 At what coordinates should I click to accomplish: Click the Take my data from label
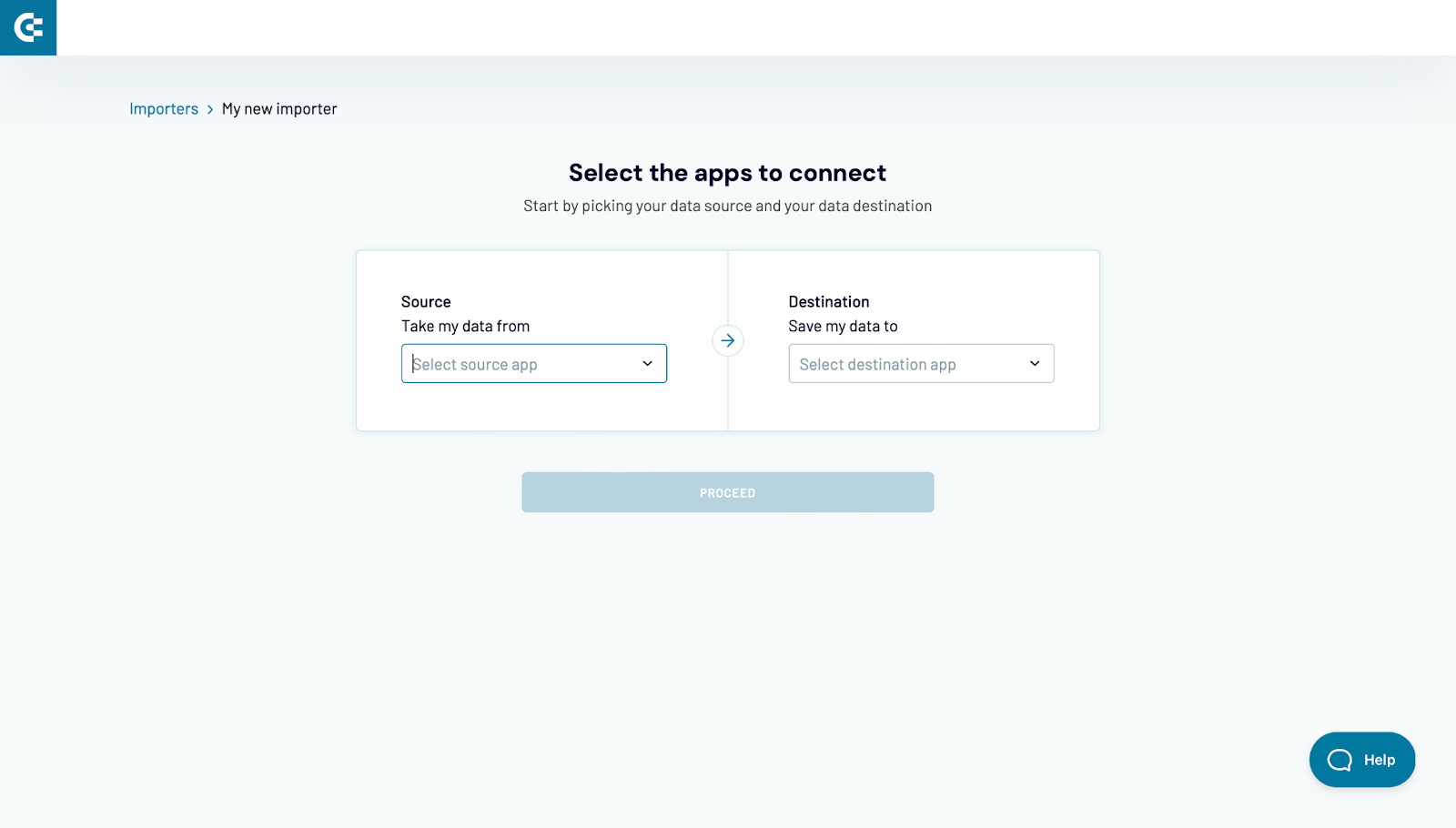click(465, 326)
